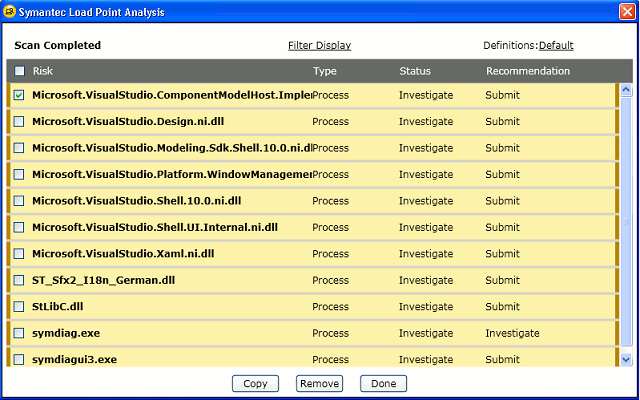Click the Submit recommendation for symdiagui3.exe
The width and height of the screenshot is (640, 400).
pyautogui.click(x=502, y=360)
